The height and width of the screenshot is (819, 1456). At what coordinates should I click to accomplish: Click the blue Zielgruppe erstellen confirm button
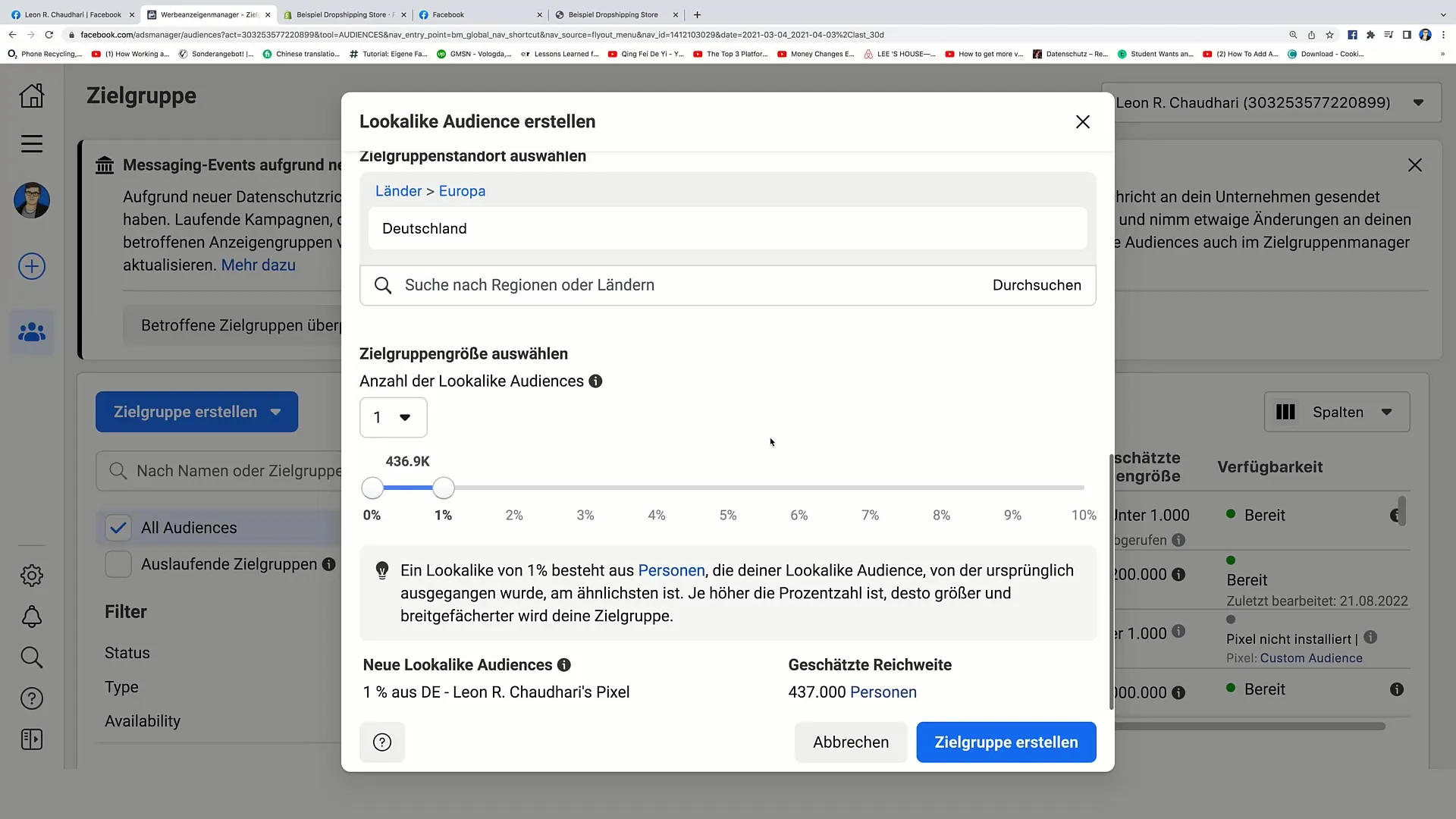pos(1006,742)
